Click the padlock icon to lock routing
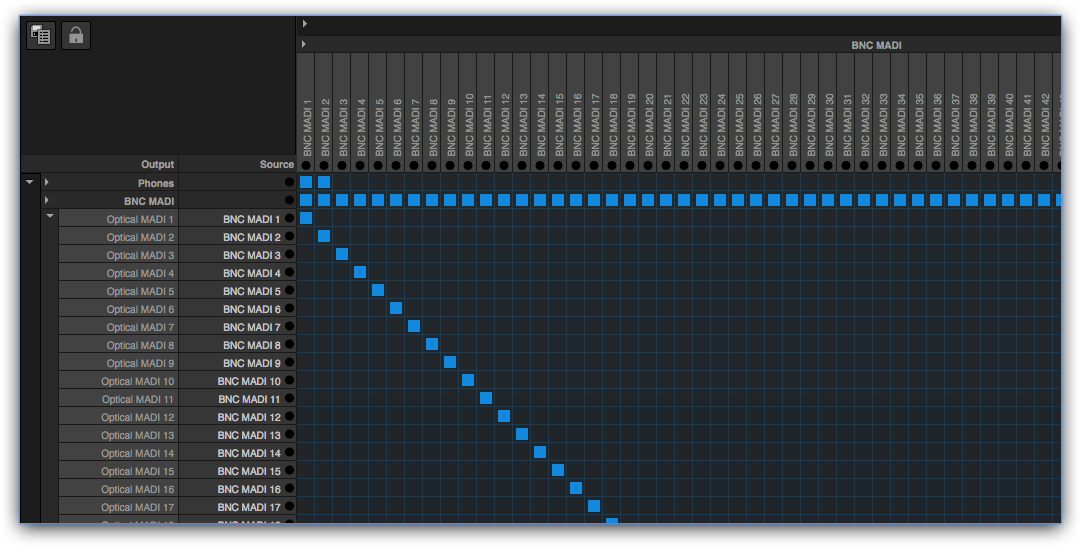The image size is (1081, 547). [76, 36]
